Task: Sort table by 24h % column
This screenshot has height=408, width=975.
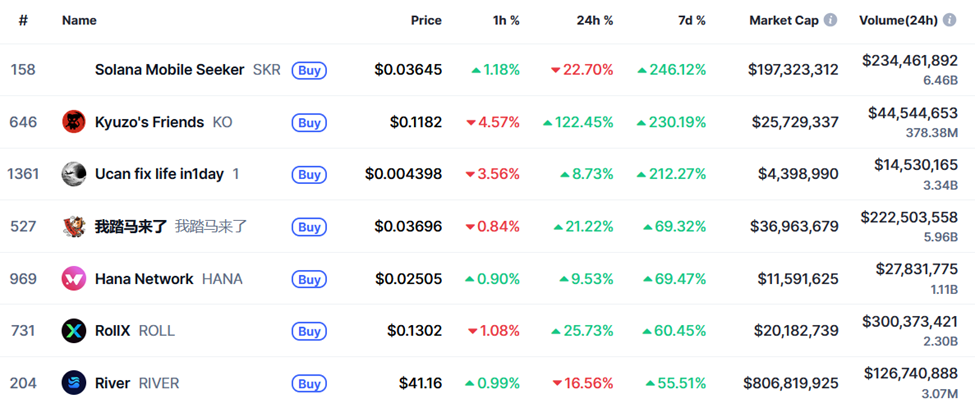Action: coord(594,20)
